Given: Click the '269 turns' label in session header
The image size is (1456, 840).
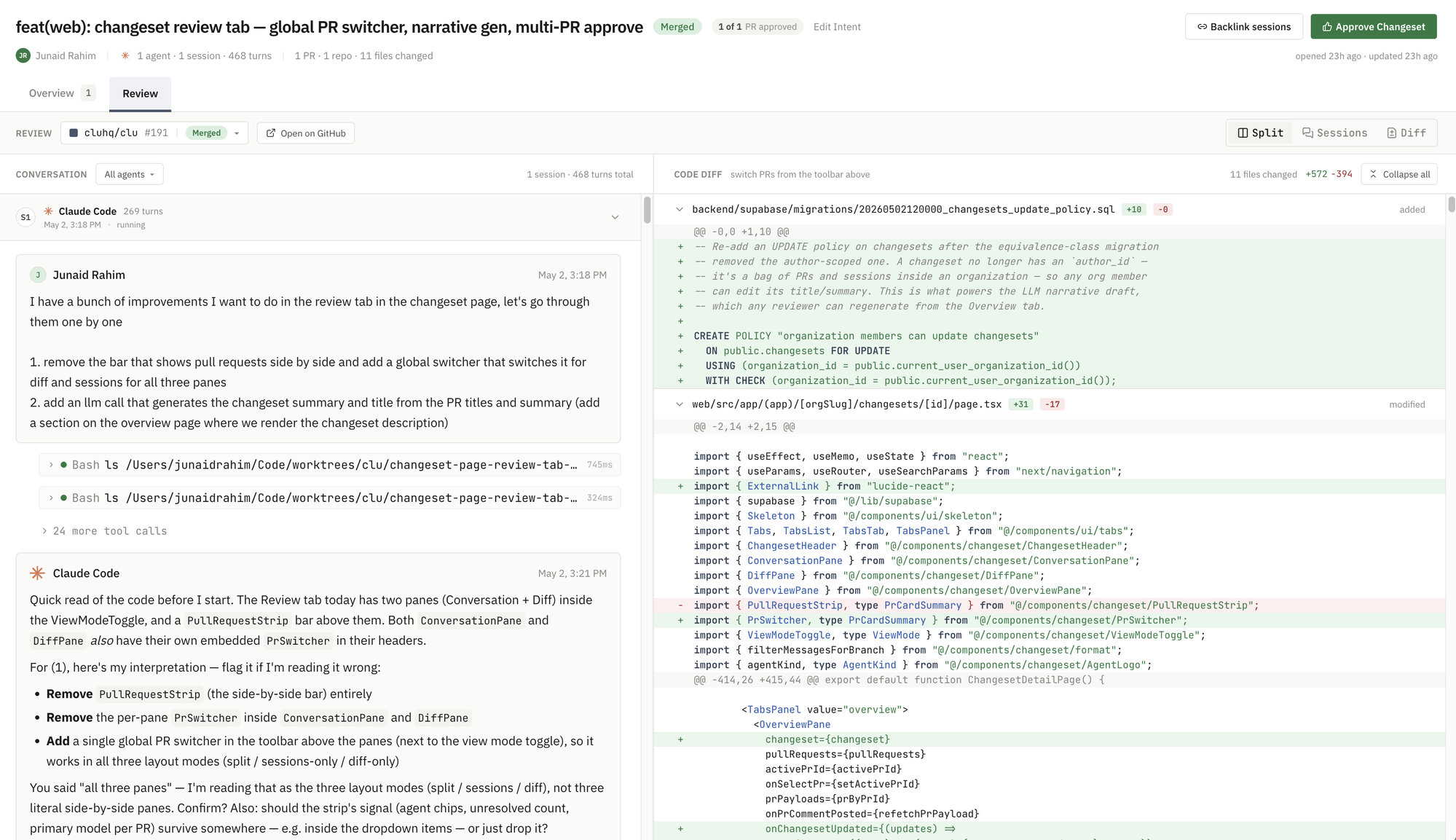Looking at the screenshot, I should point(143,211).
